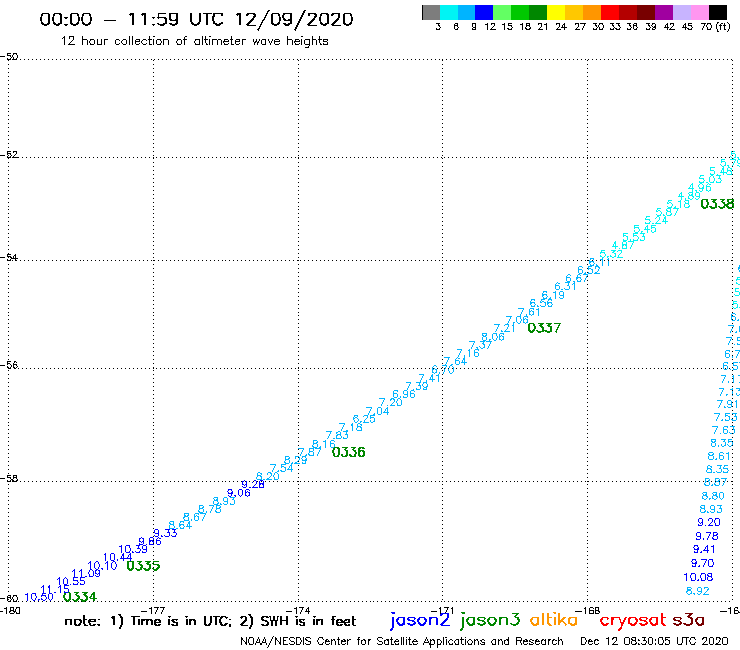Viewport: 740px width, 650px height.
Task: Click the '24' legend scale label
Action: (561, 27)
